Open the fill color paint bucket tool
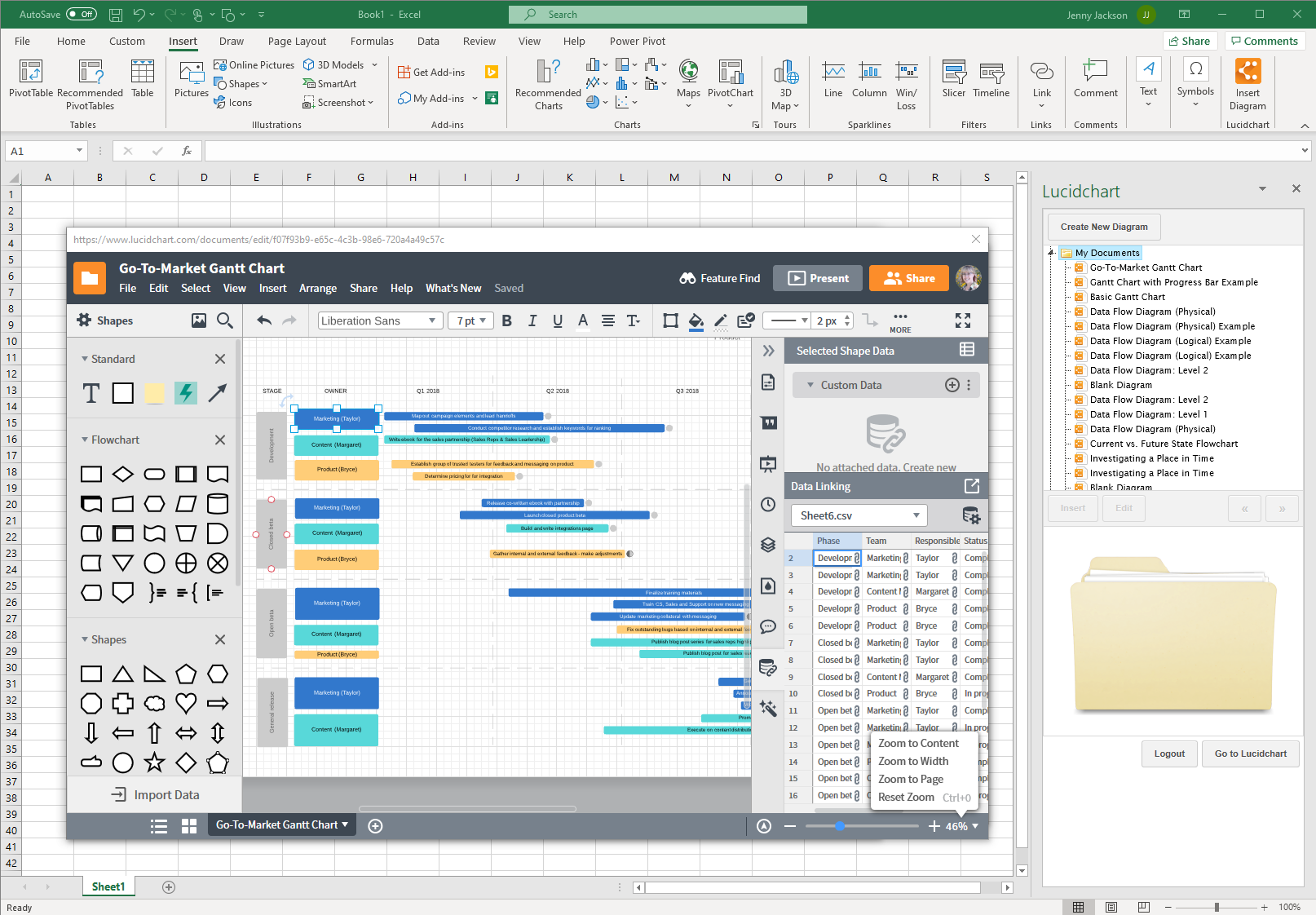The height and width of the screenshot is (915, 1316). click(x=696, y=320)
